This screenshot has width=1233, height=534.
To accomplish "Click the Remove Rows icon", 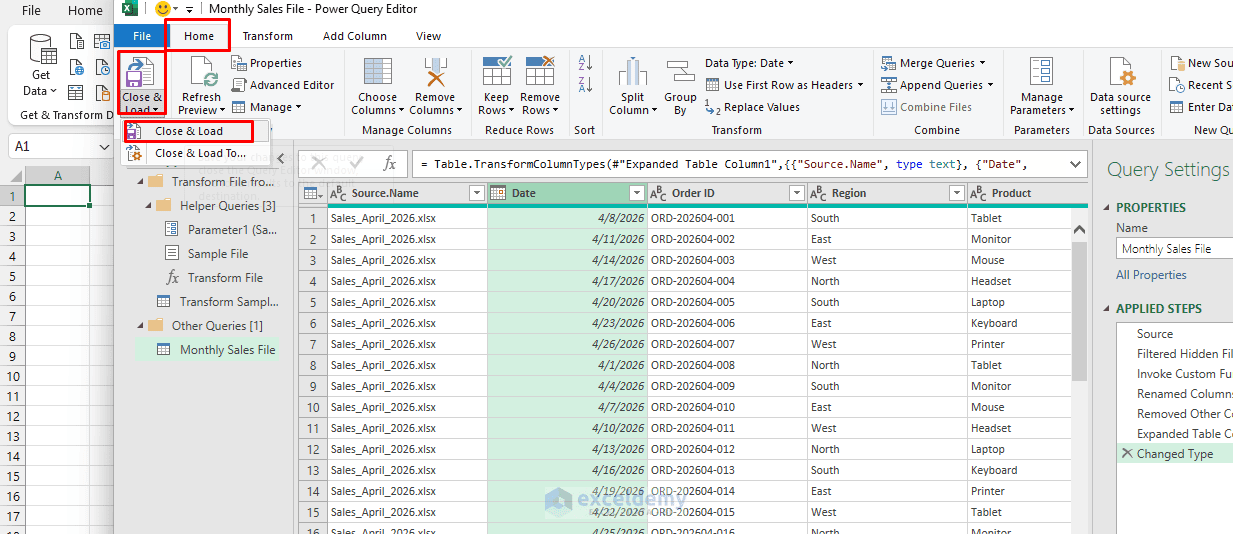I will 540,73.
